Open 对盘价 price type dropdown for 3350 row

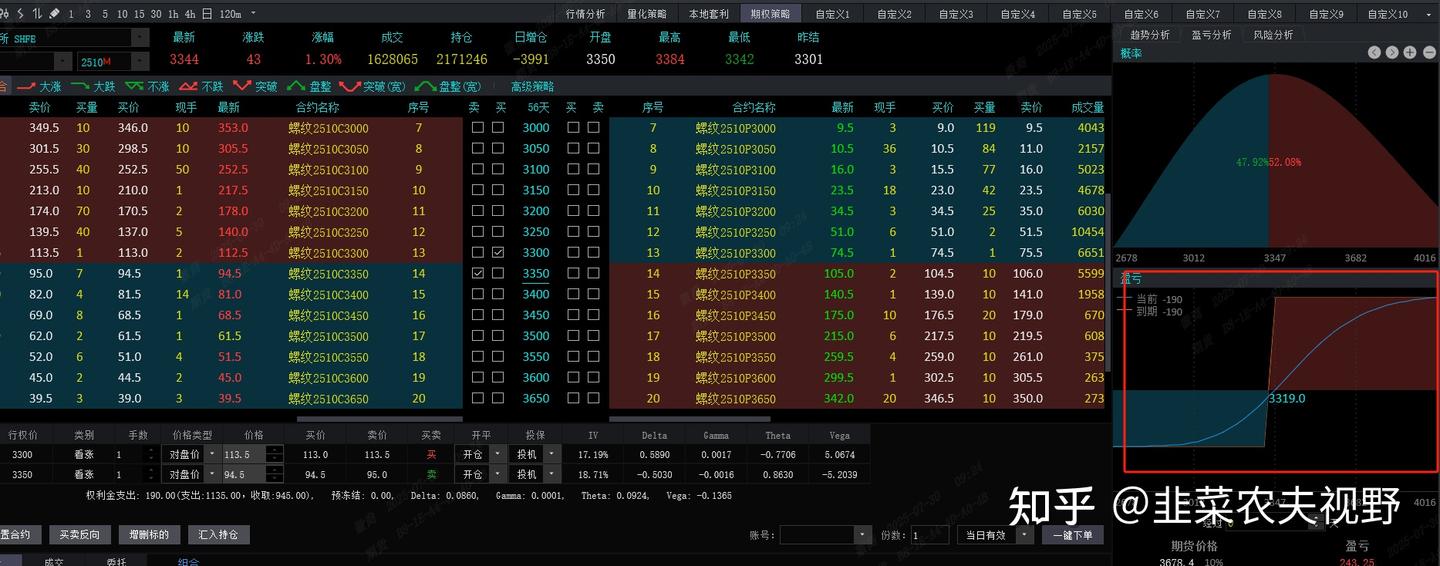(210, 475)
